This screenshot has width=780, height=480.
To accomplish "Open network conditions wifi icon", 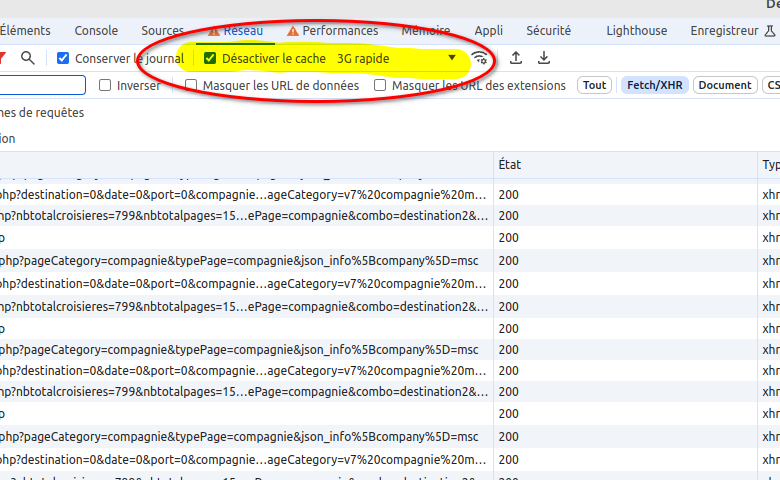I will coord(480,58).
